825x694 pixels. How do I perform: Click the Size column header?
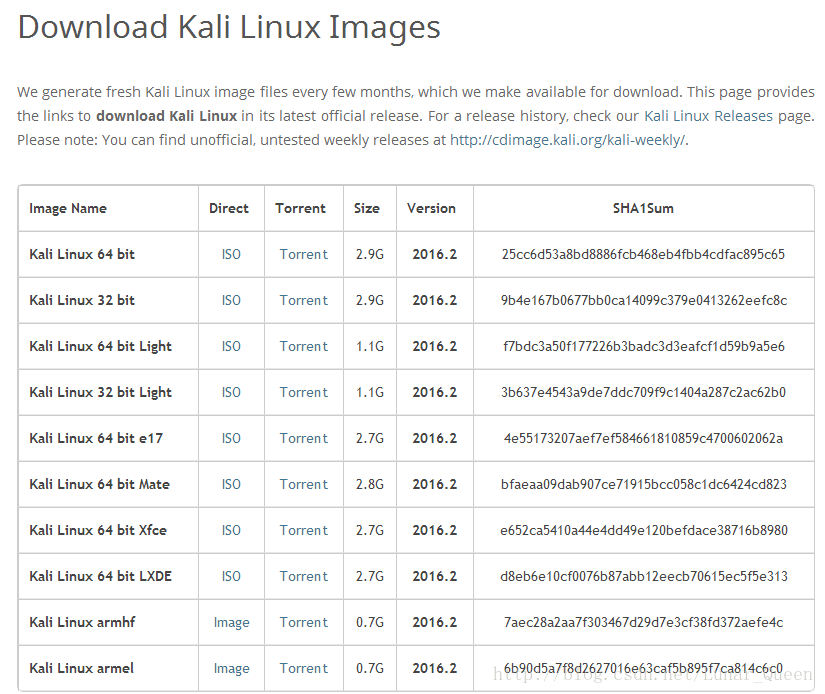pos(367,208)
